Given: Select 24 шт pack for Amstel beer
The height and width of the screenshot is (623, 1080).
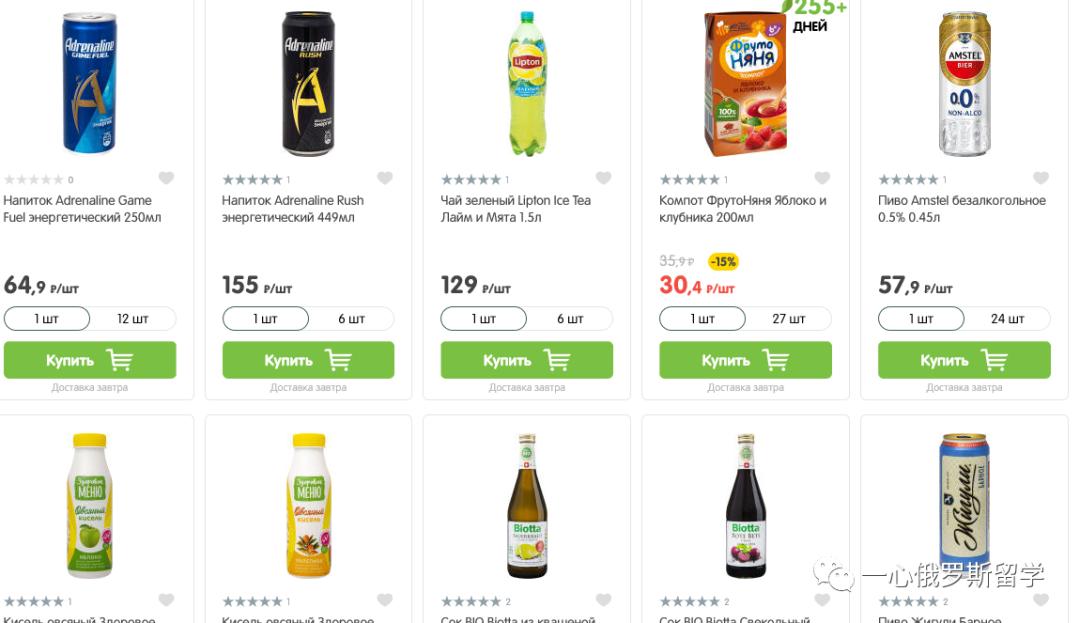Looking at the screenshot, I should click(x=1007, y=319).
